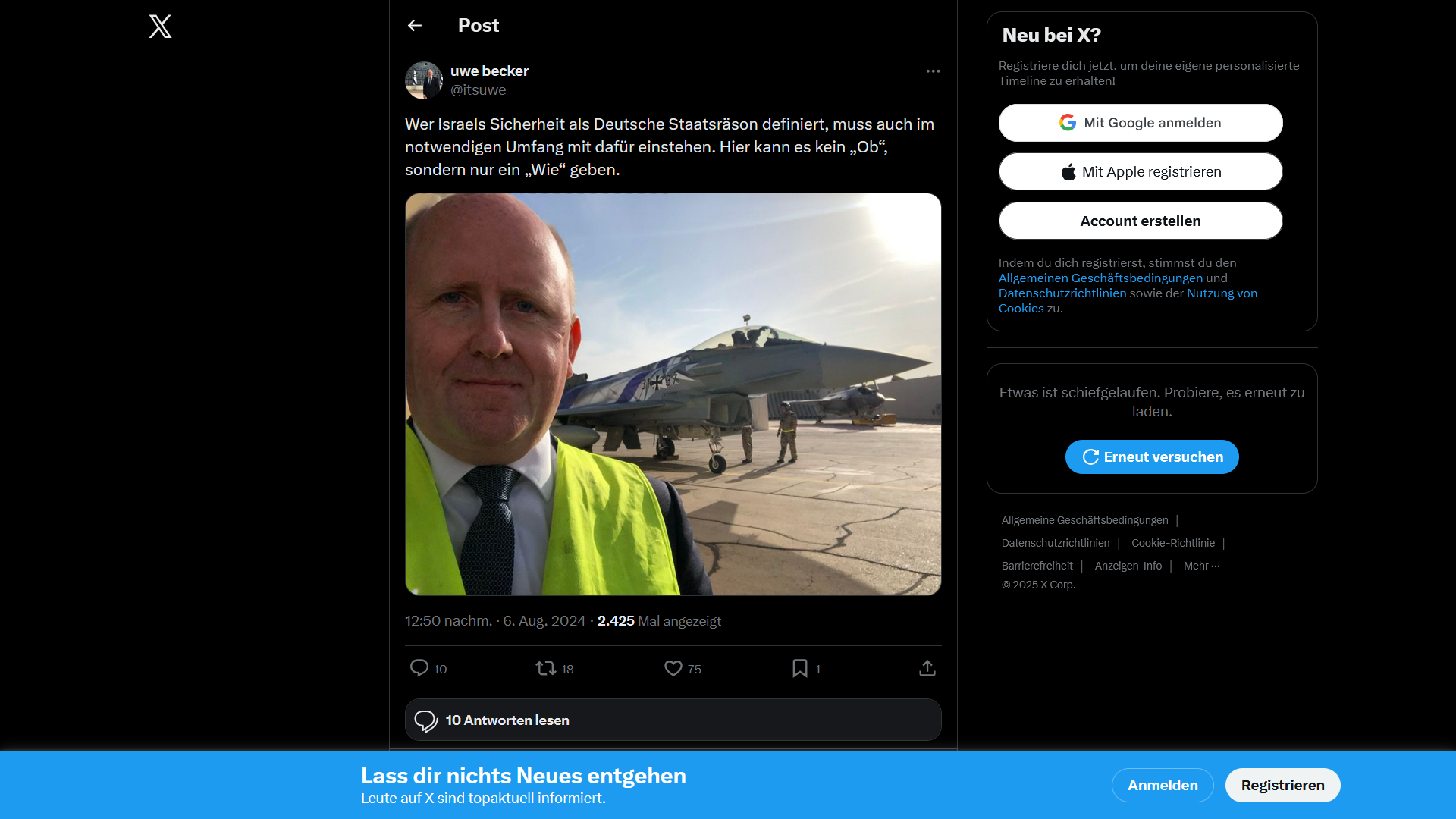This screenshot has width=1456, height=819.
Task: Read the 10 Antworten lesen replies
Action: pyautogui.click(x=673, y=720)
